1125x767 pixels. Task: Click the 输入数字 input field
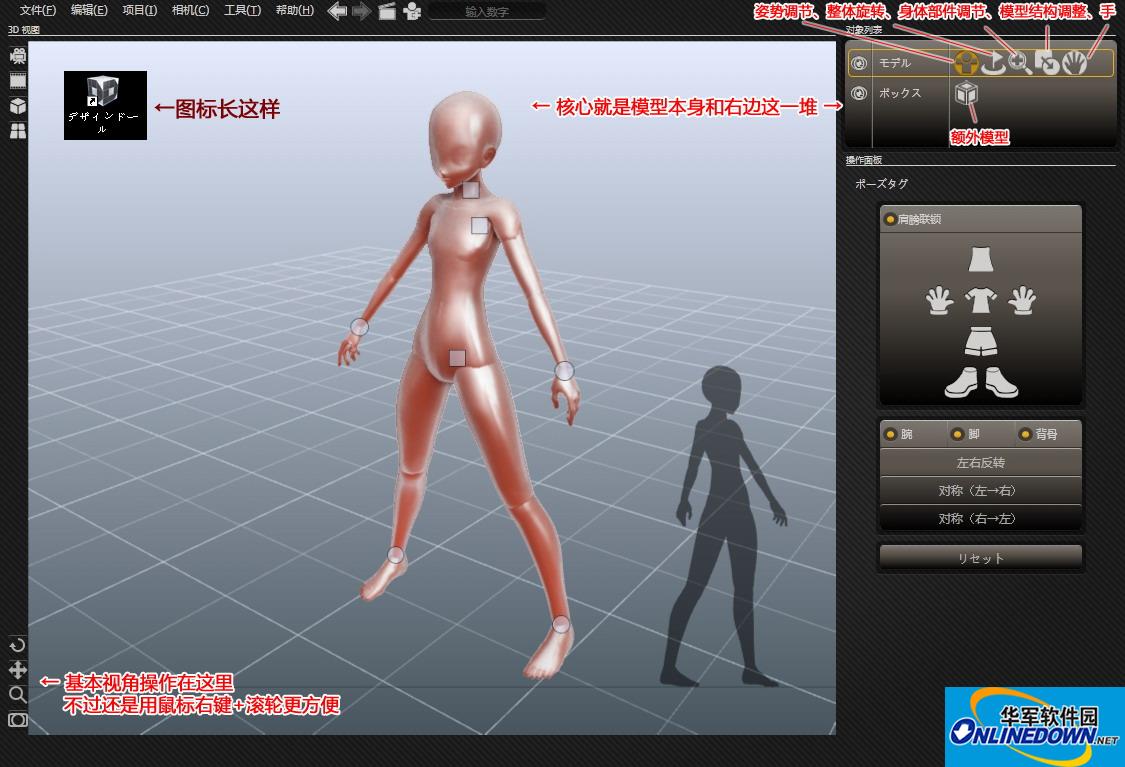(x=487, y=12)
